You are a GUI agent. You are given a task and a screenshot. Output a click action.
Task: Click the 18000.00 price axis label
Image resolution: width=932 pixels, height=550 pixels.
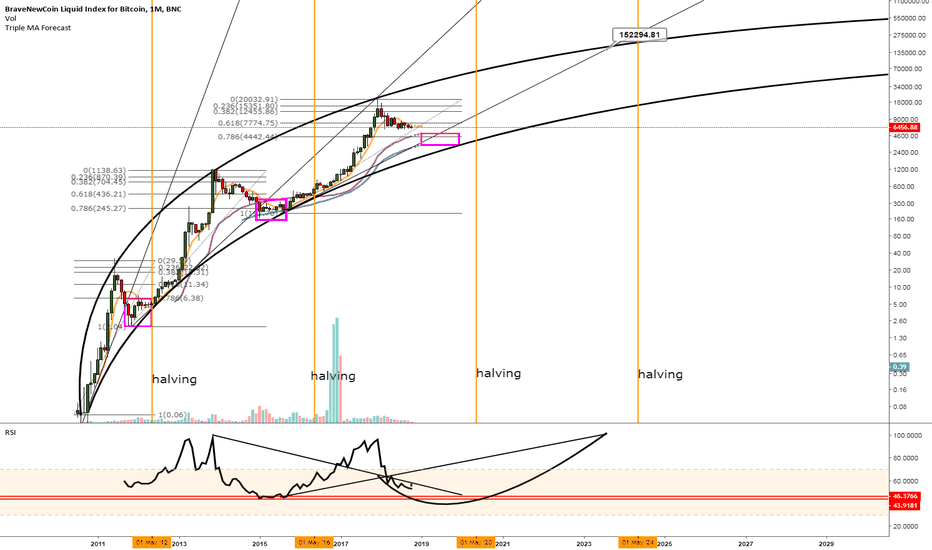point(909,103)
